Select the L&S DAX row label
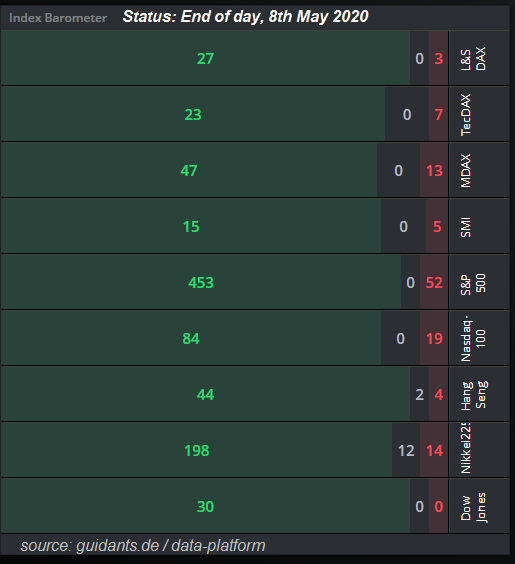Viewport: 515px width, 564px height. point(473,59)
